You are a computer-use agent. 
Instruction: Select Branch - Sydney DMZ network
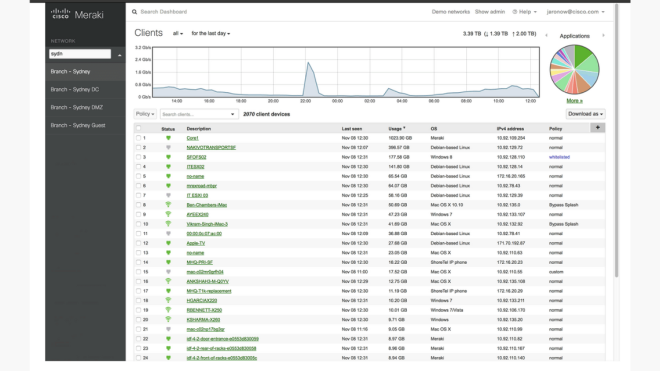pos(85,107)
